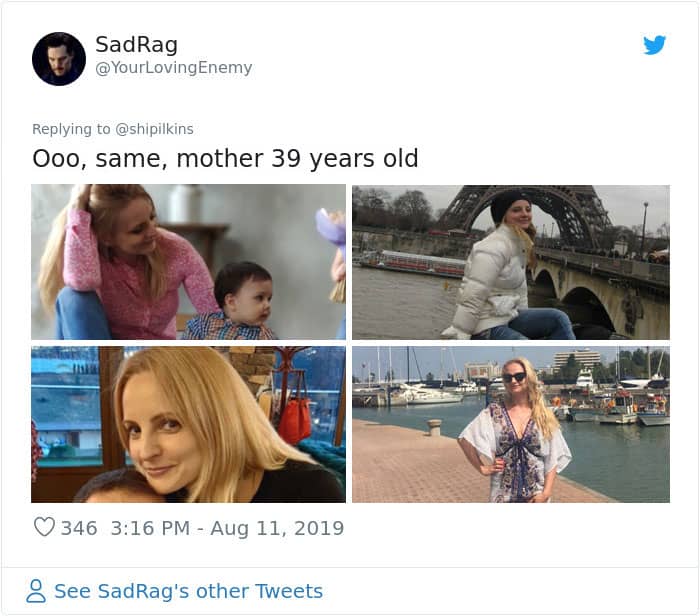This screenshot has width=700, height=616.
Task: Open SadRag's round profile avatar
Action: click(59, 58)
